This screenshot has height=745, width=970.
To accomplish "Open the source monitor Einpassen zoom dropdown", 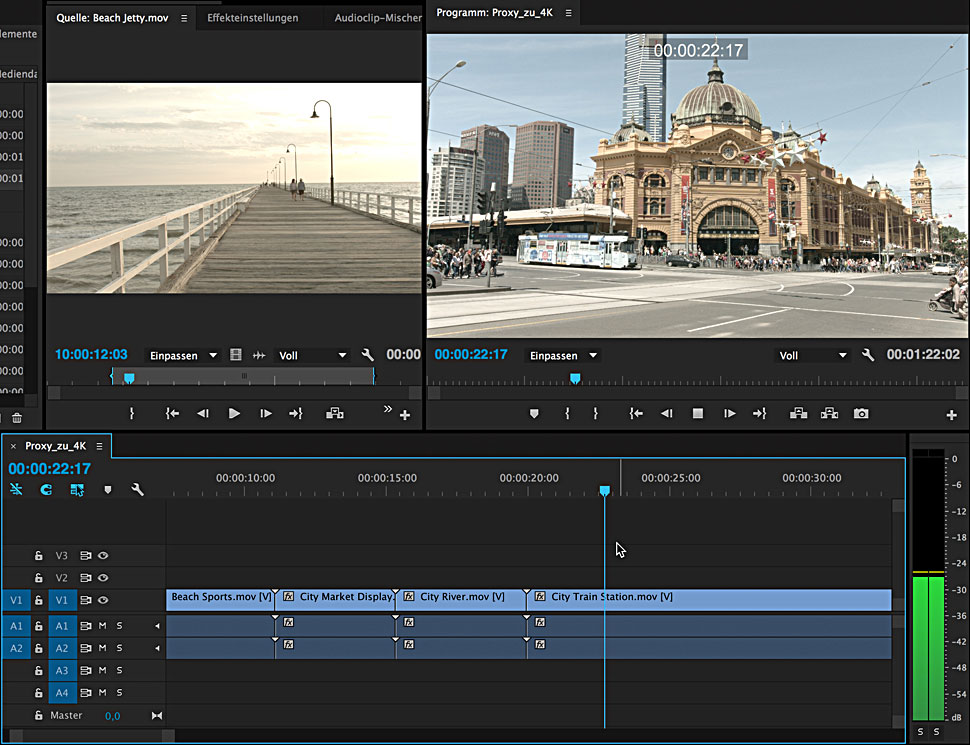I will click(183, 355).
